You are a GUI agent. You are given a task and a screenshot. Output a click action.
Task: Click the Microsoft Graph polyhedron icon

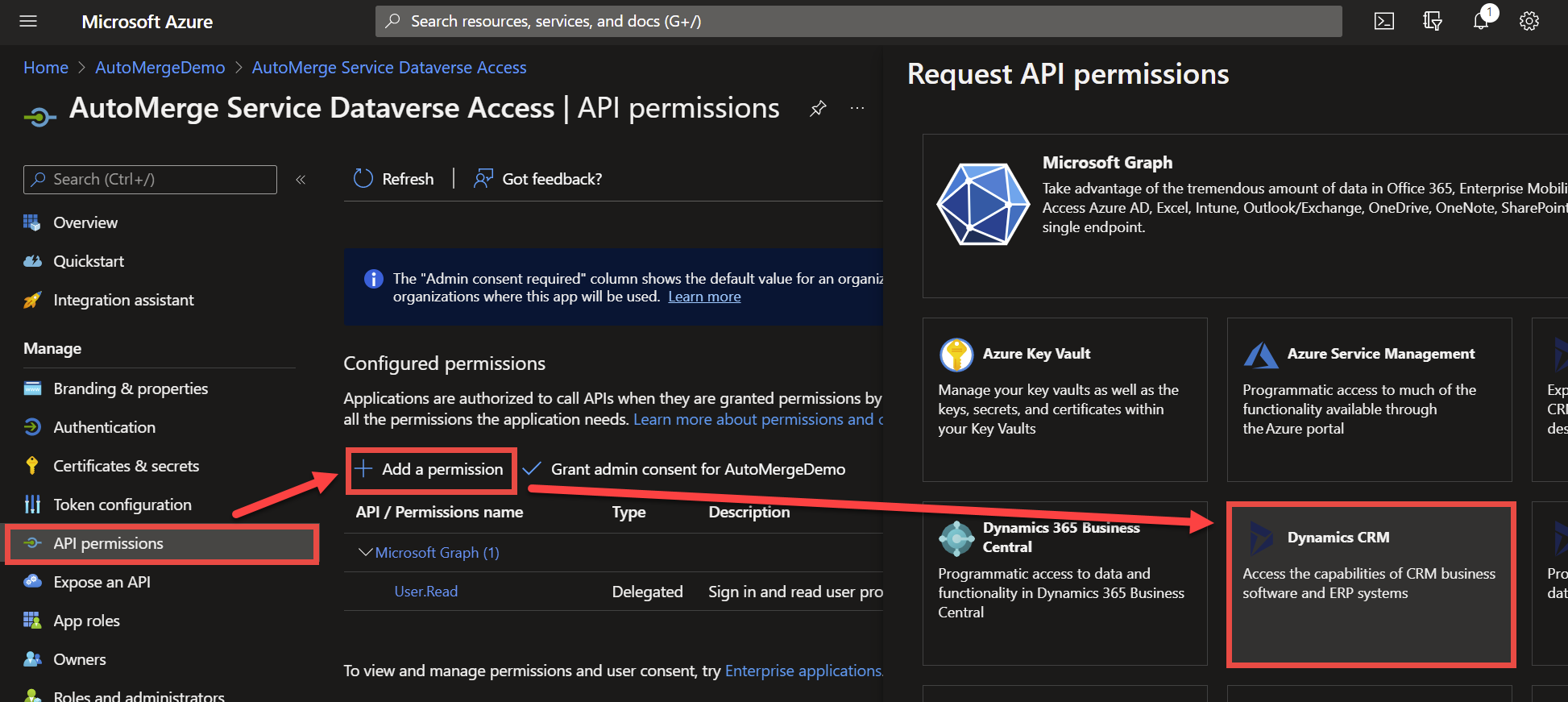coord(983,204)
